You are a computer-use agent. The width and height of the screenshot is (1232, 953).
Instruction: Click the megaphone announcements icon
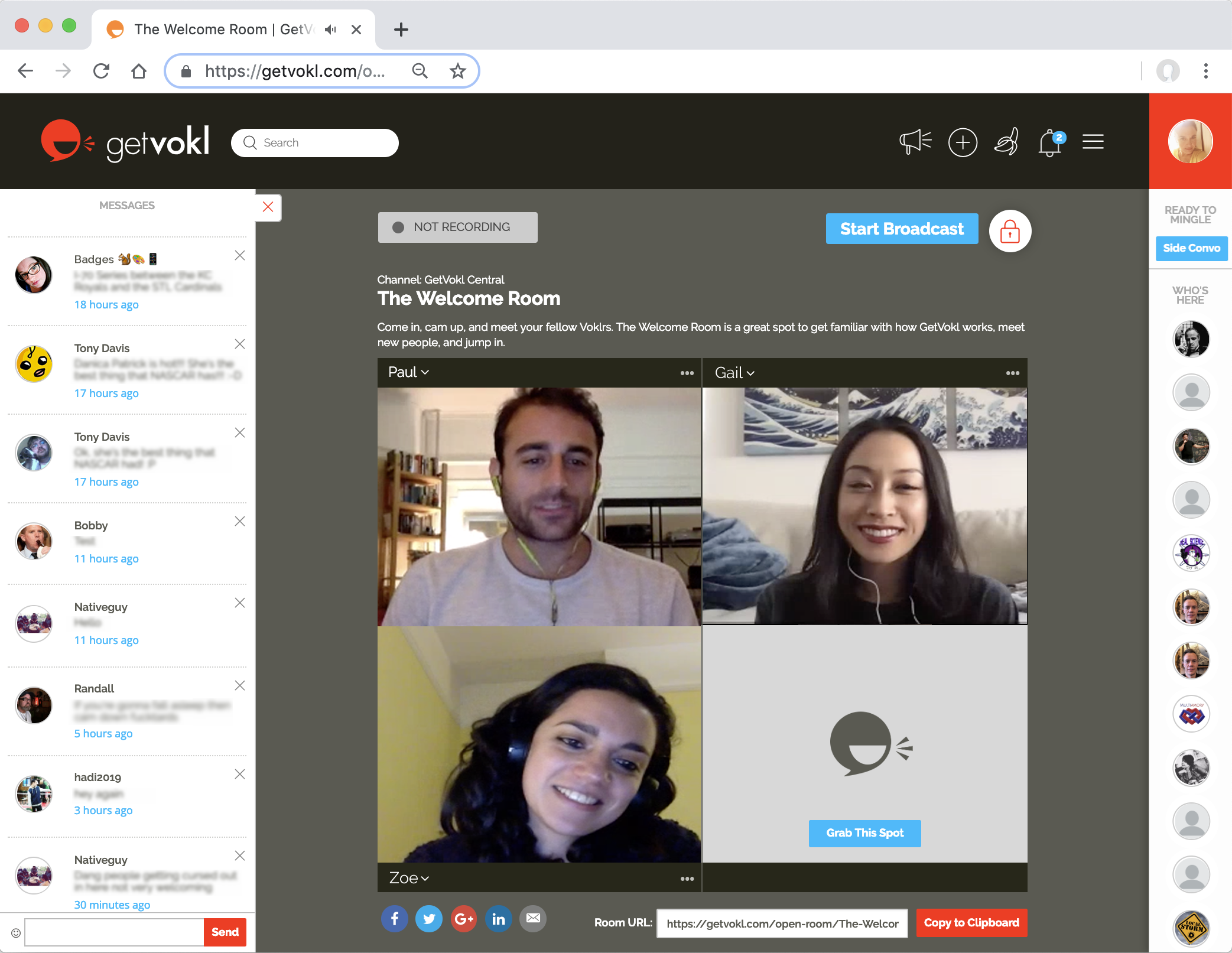point(915,142)
